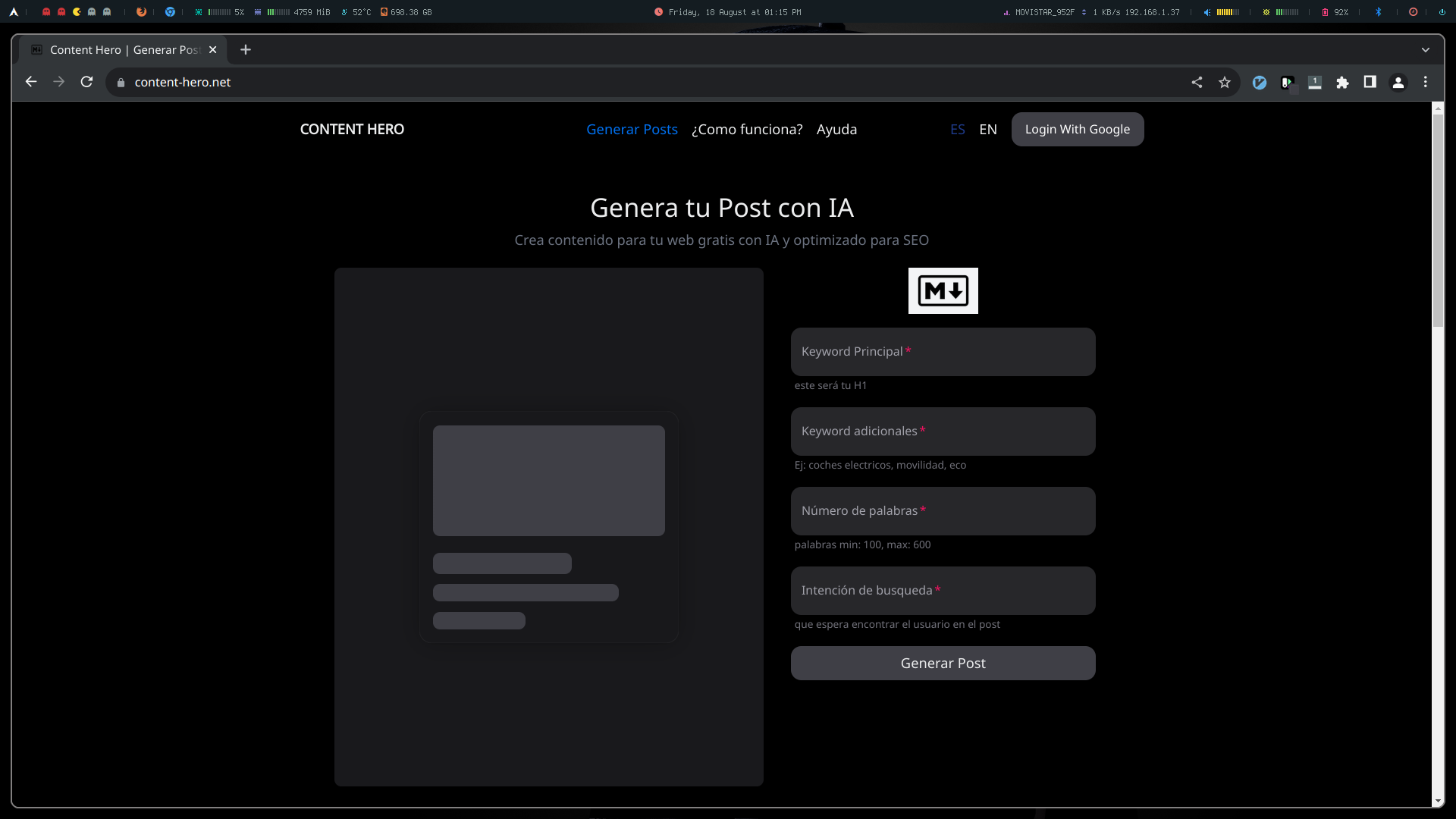Click the battery icon at 92%

point(1325,12)
